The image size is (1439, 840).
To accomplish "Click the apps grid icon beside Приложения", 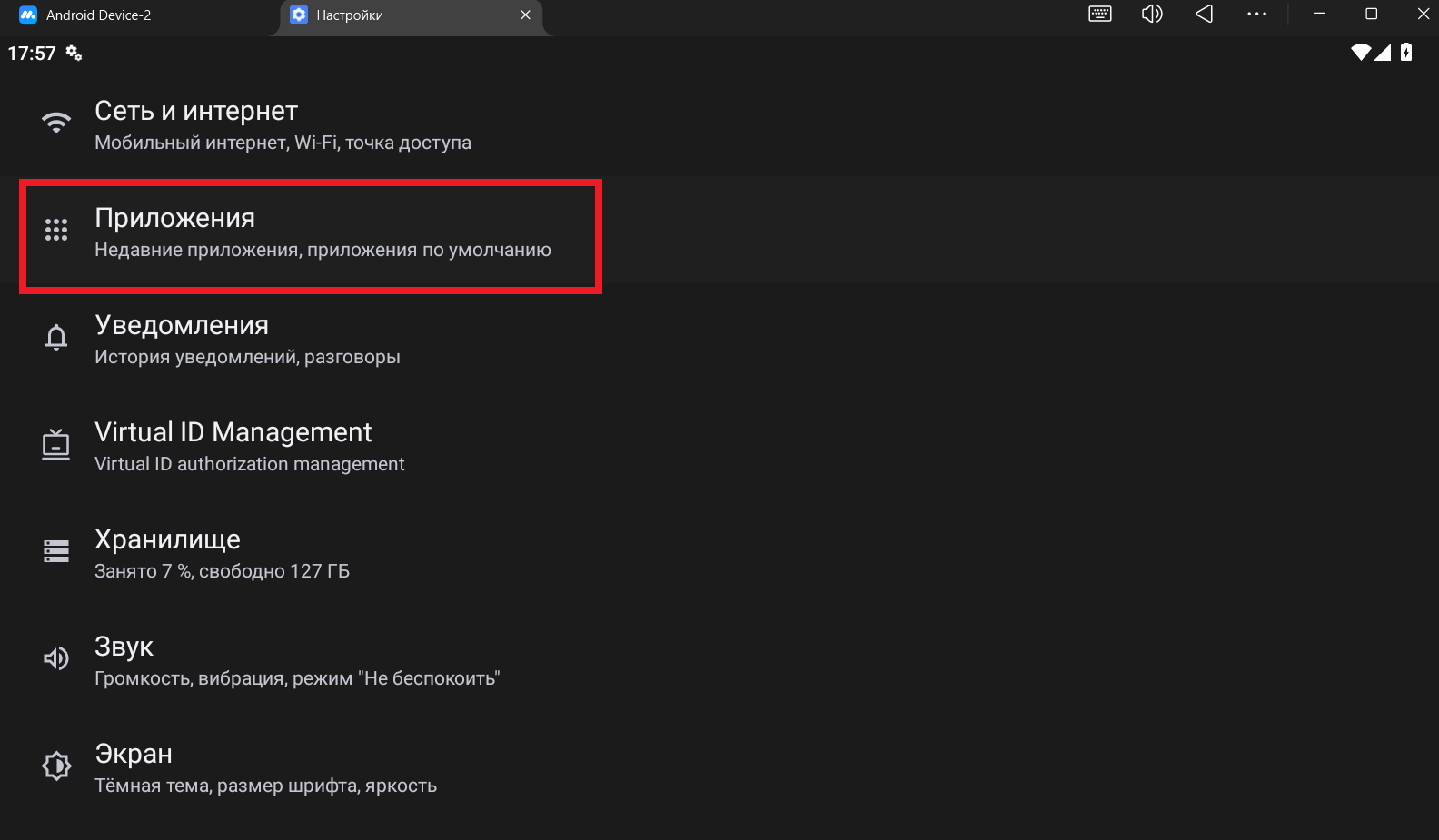I will click(56, 230).
